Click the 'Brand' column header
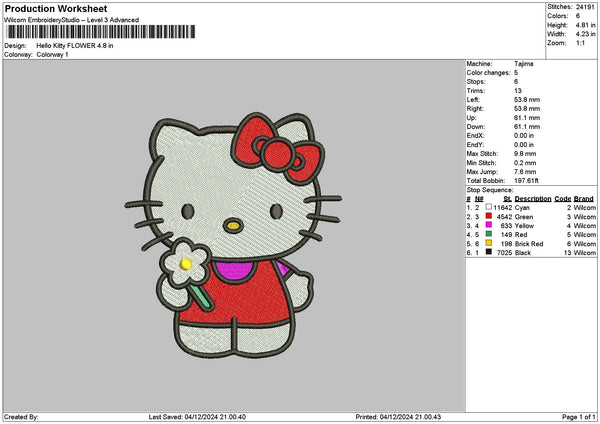 (584, 199)
